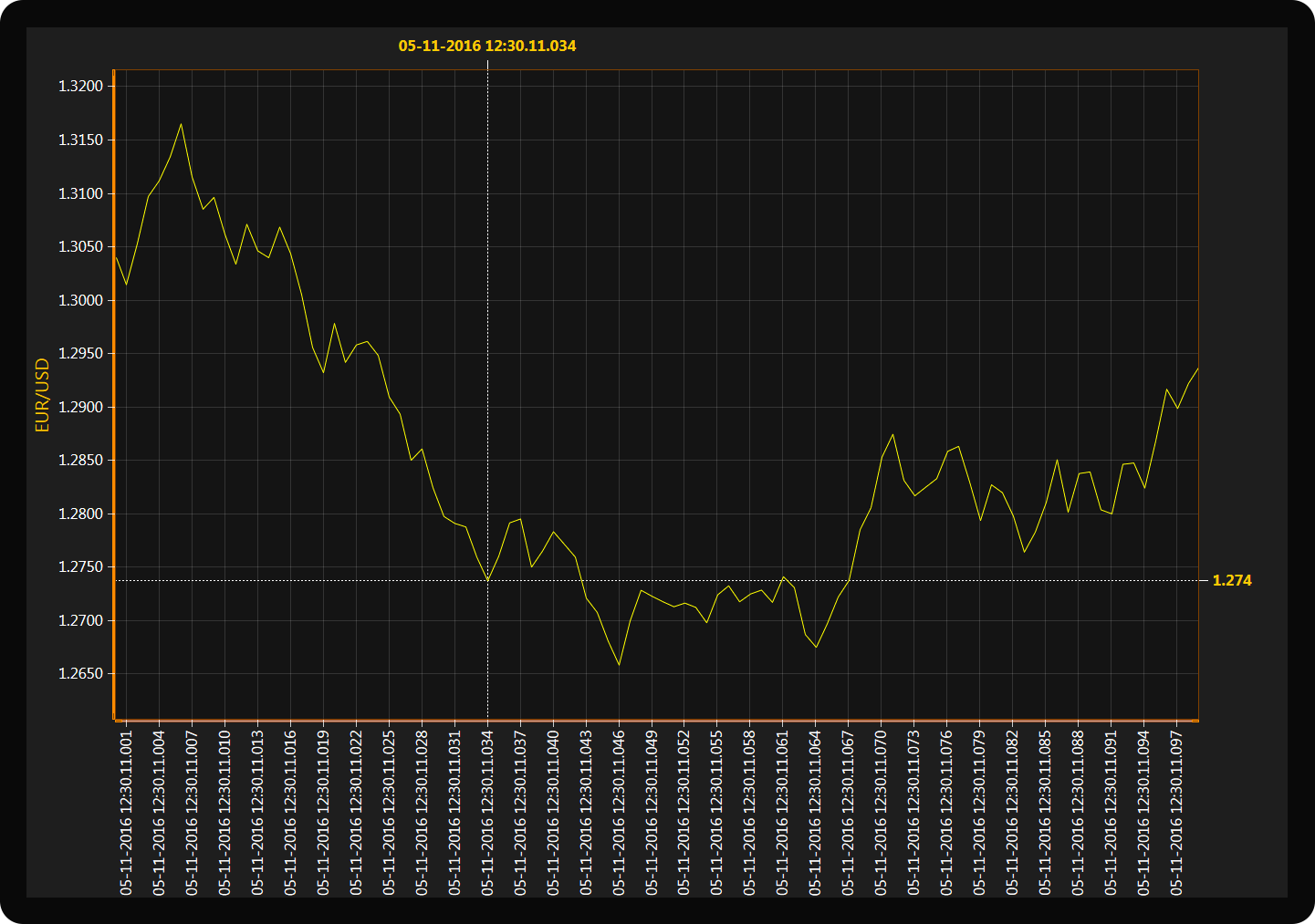Screen dimensions: 1315x924
Task: Click the 1.2650 Y-axis tick label
Action: [81, 674]
